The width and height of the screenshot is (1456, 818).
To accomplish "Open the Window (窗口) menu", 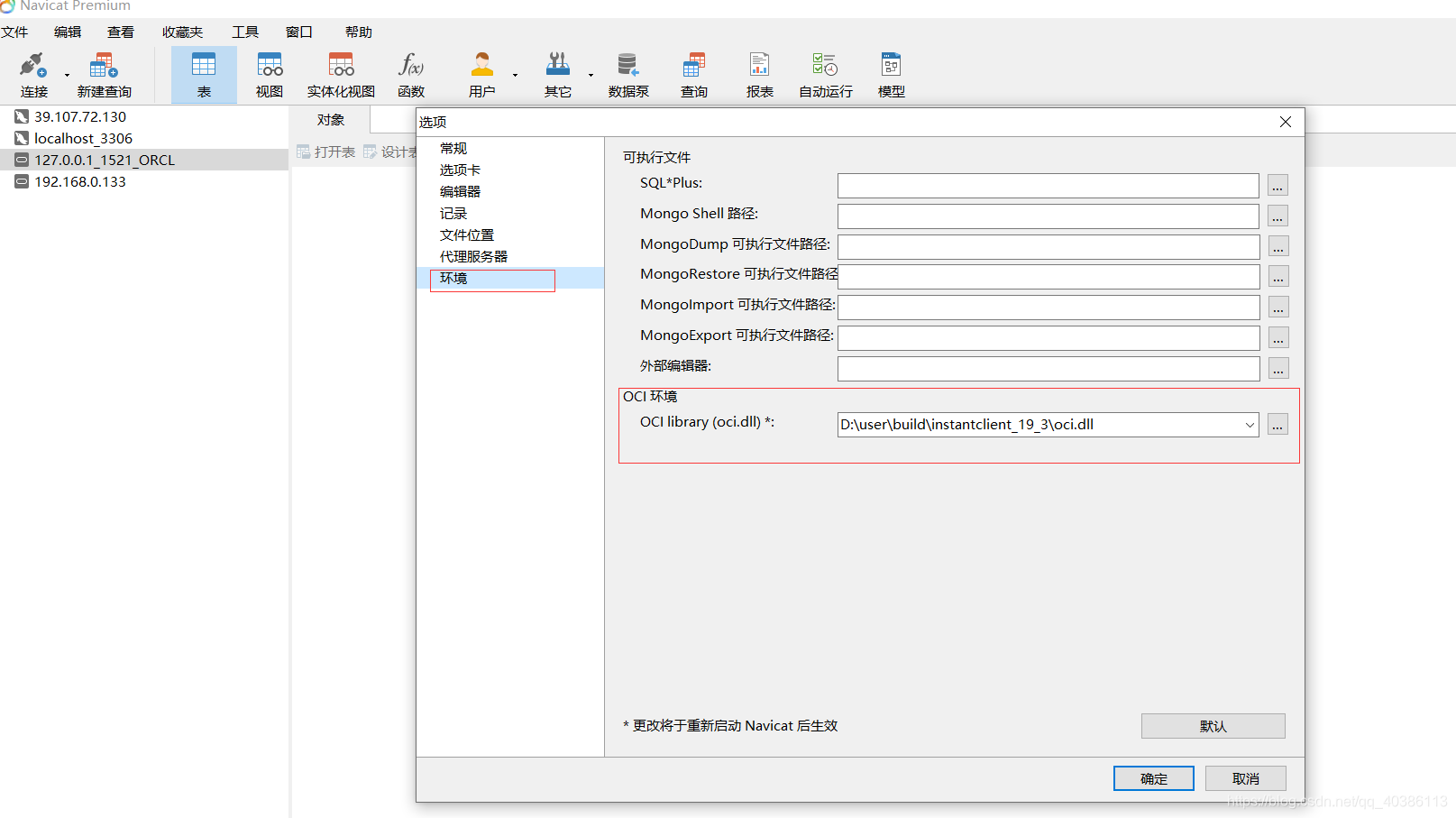I will point(299,32).
